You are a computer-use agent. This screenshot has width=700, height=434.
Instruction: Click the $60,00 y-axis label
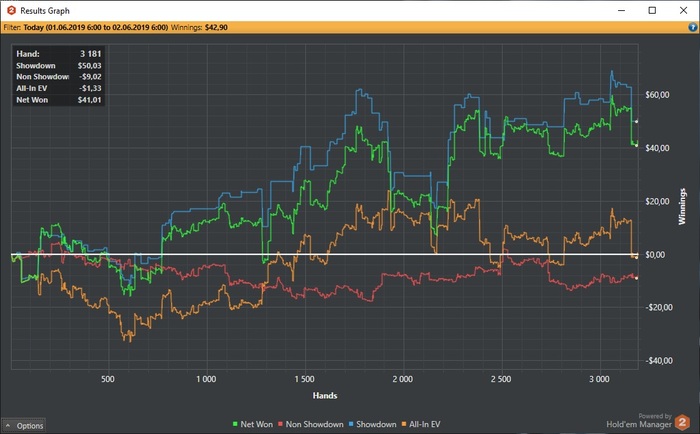[657, 95]
